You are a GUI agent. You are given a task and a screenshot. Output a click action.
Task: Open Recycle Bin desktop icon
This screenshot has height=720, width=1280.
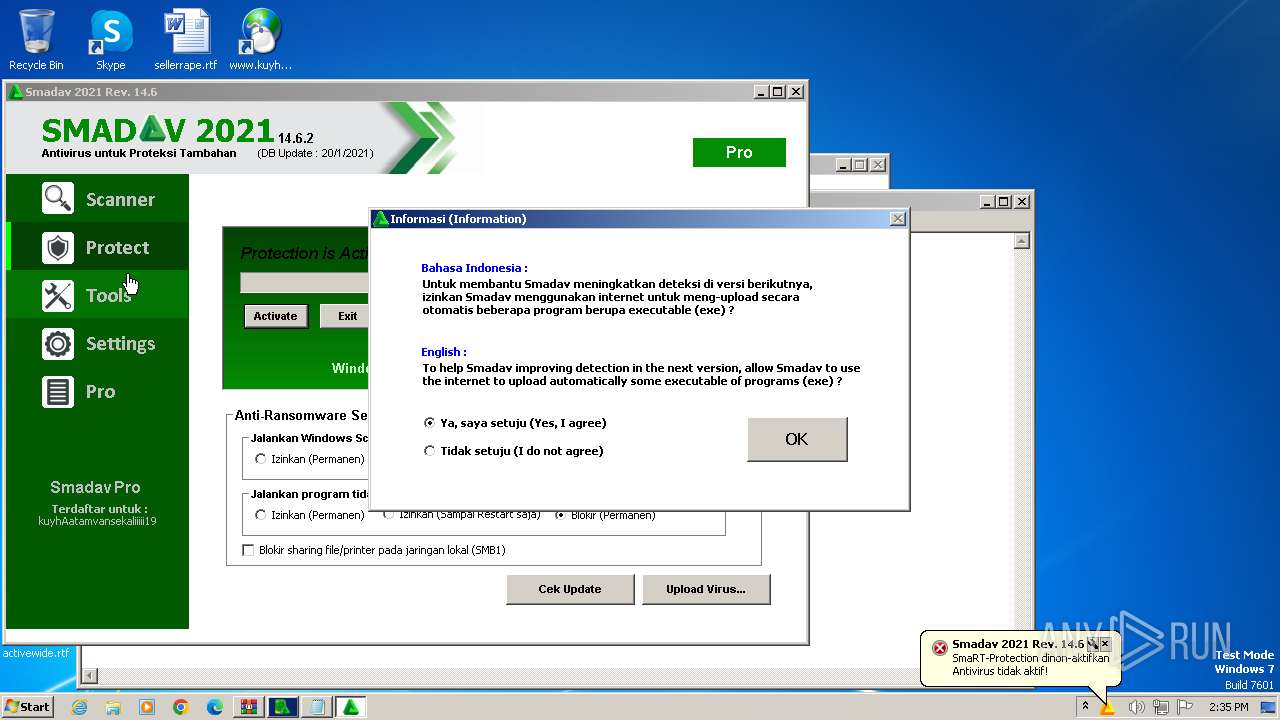36,40
